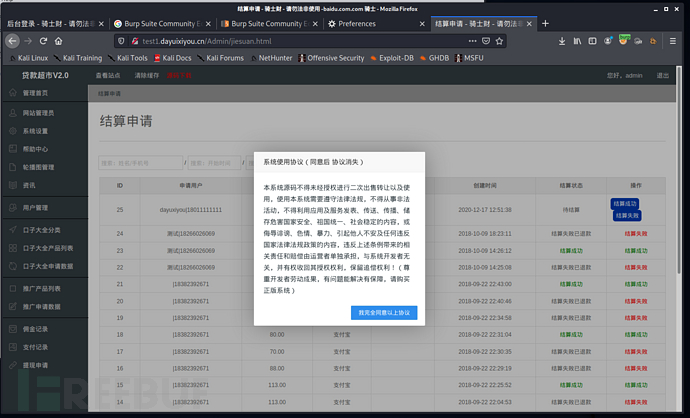Image resolution: width=690 pixels, height=418 pixels.
Task: Open page actions three-dots menu
Action: pos(473,41)
